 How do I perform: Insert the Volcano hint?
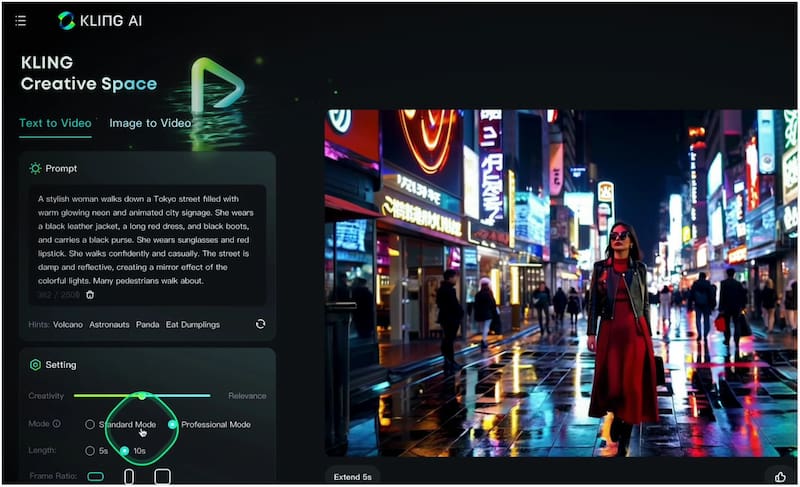[68, 324]
